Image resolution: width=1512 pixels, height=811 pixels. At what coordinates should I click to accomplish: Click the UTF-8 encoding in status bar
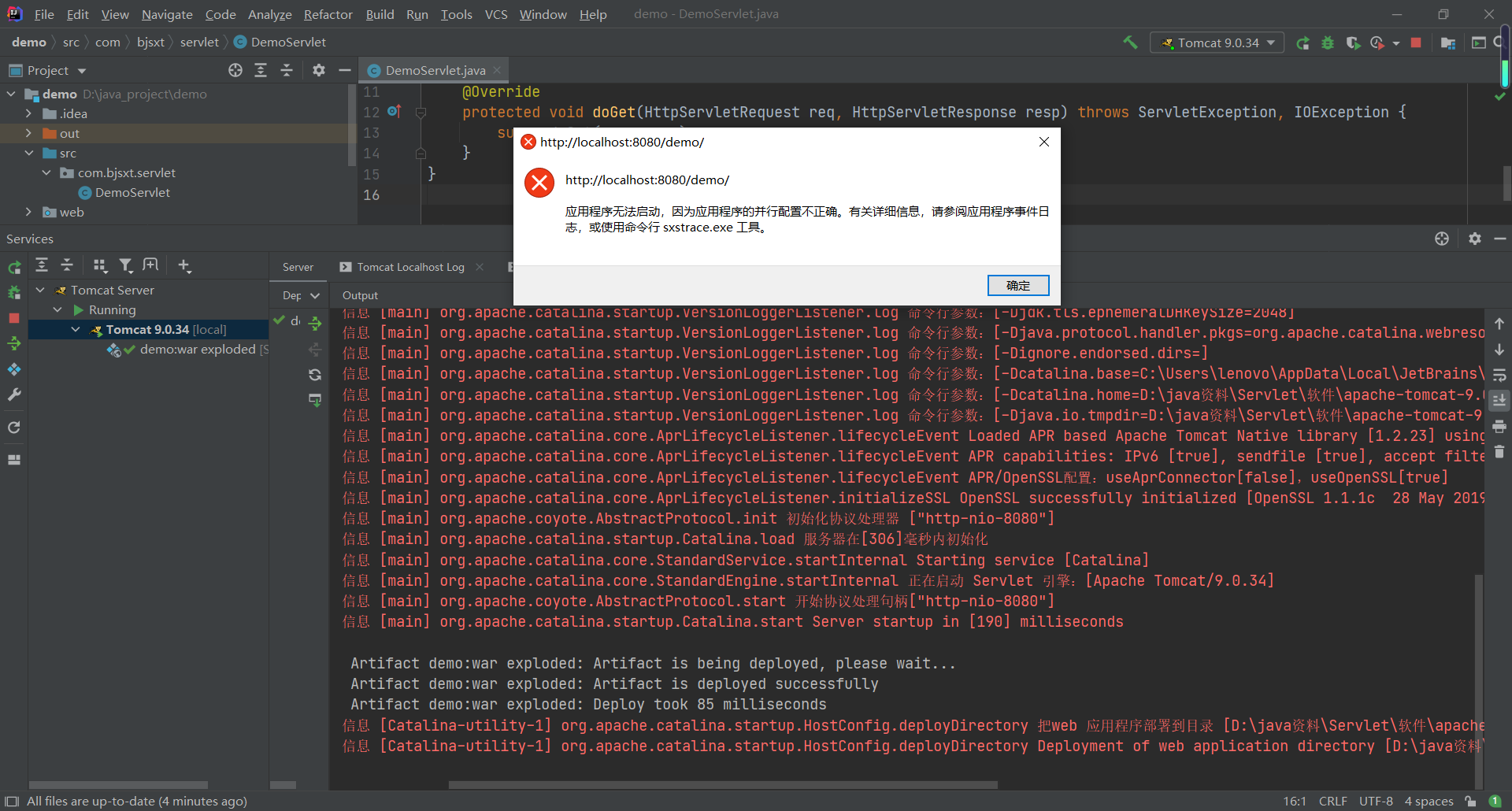[x=1376, y=801]
